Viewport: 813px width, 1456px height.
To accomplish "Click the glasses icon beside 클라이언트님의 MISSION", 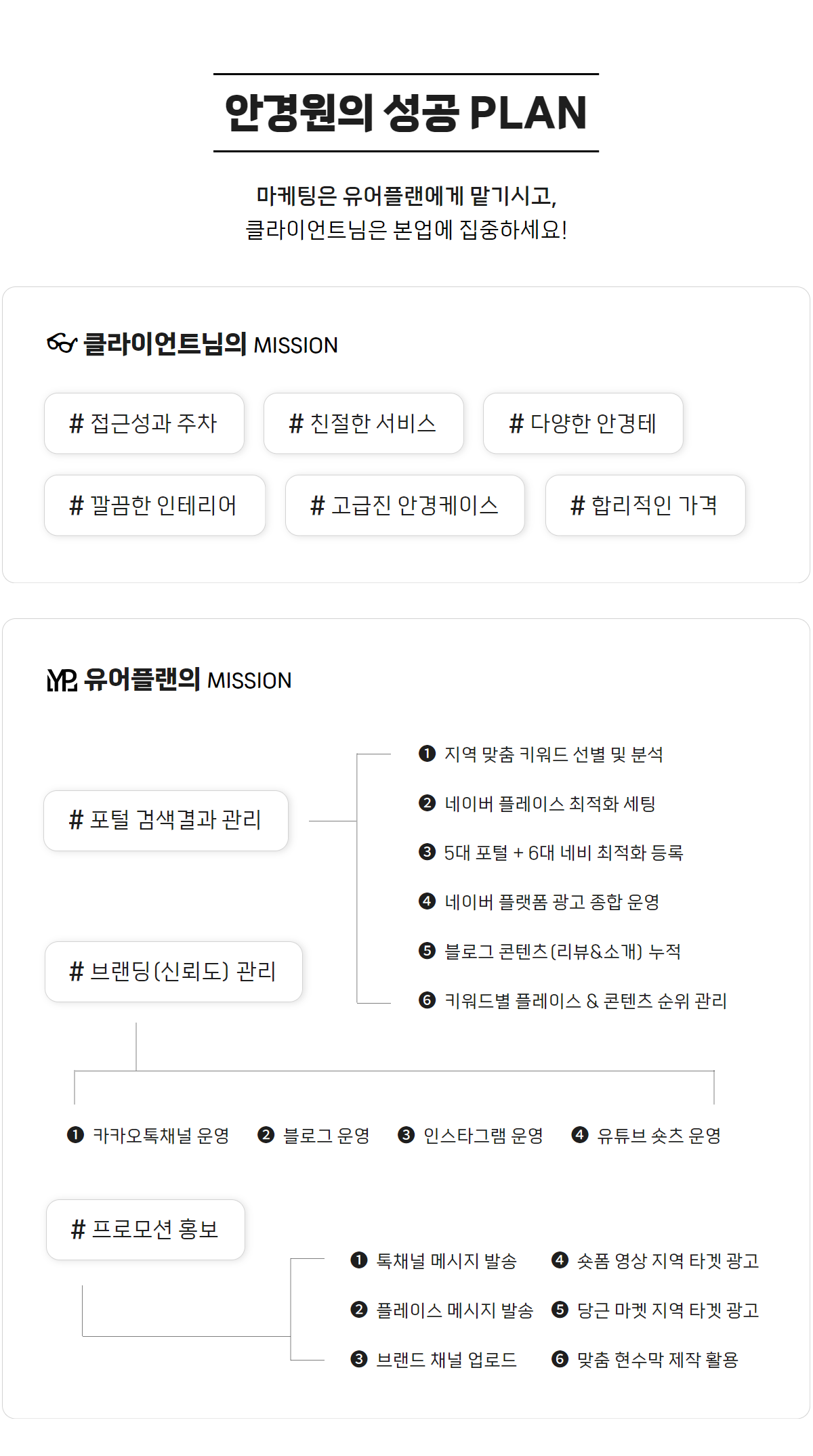I will coord(62,343).
